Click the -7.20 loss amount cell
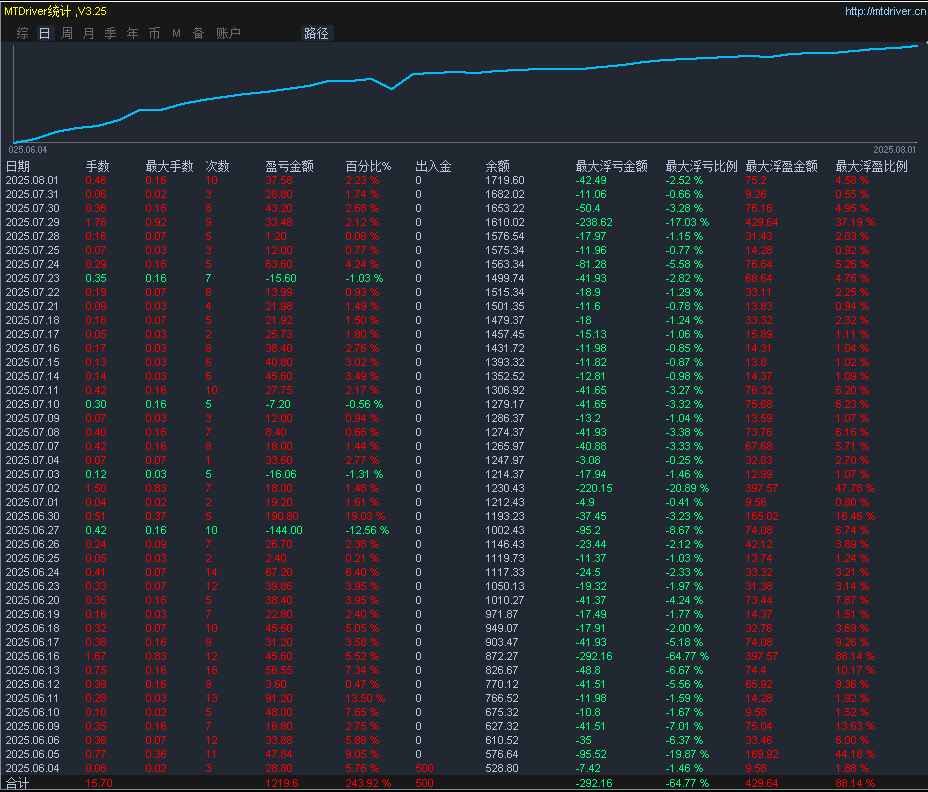928x792 pixels. click(x=278, y=404)
